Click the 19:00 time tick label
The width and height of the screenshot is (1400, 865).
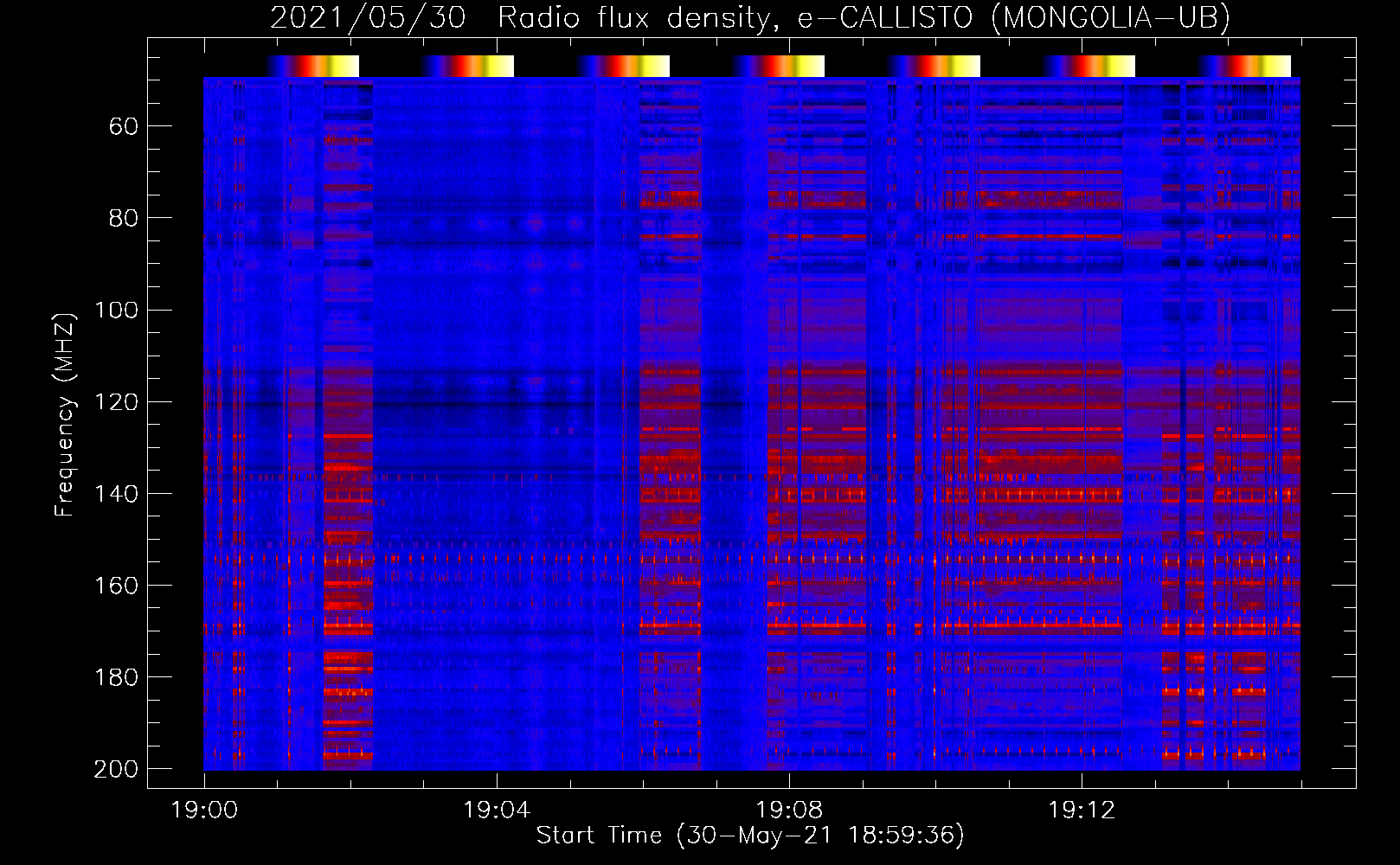tap(204, 811)
